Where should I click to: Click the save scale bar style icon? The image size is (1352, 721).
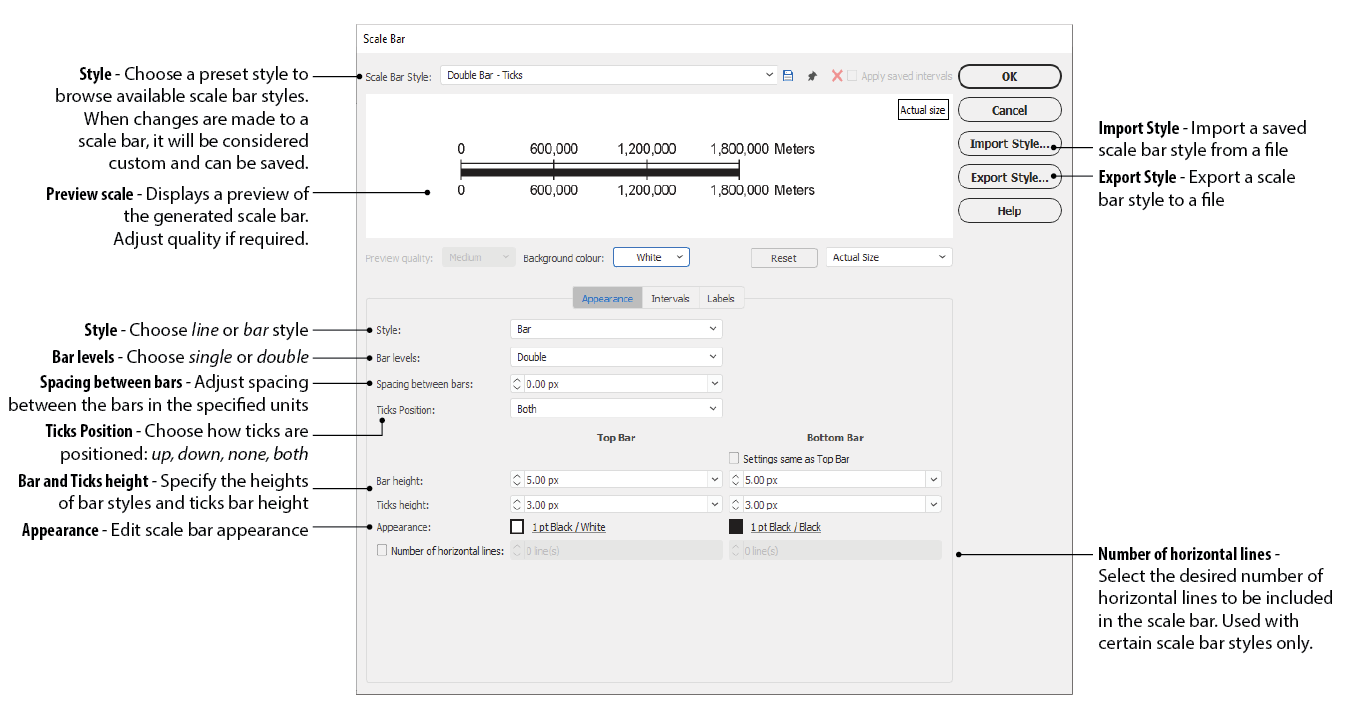point(788,76)
